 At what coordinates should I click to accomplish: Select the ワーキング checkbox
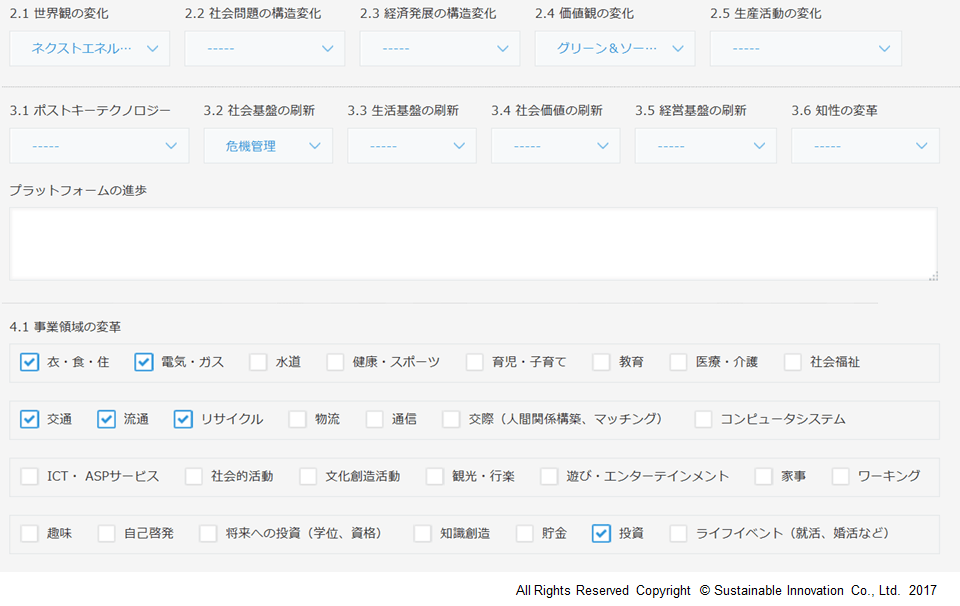pos(841,476)
